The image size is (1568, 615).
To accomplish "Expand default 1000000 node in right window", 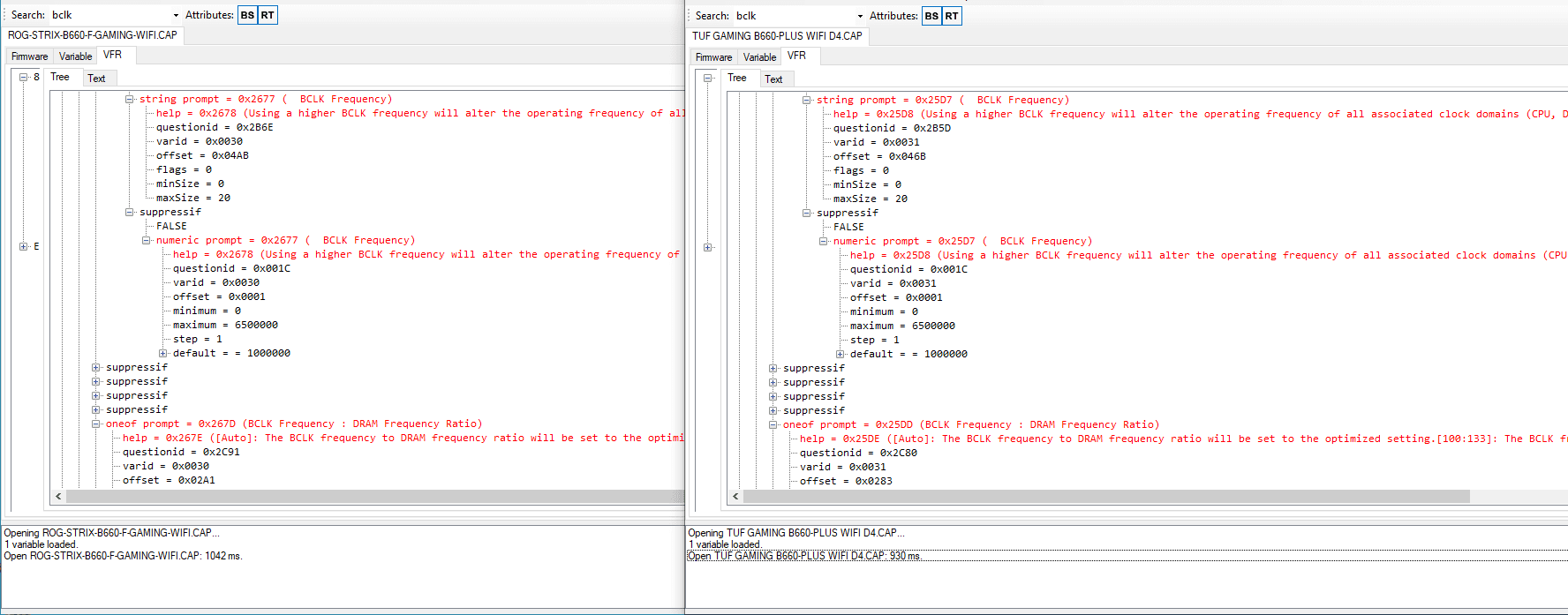I will click(x=840, y=354).
